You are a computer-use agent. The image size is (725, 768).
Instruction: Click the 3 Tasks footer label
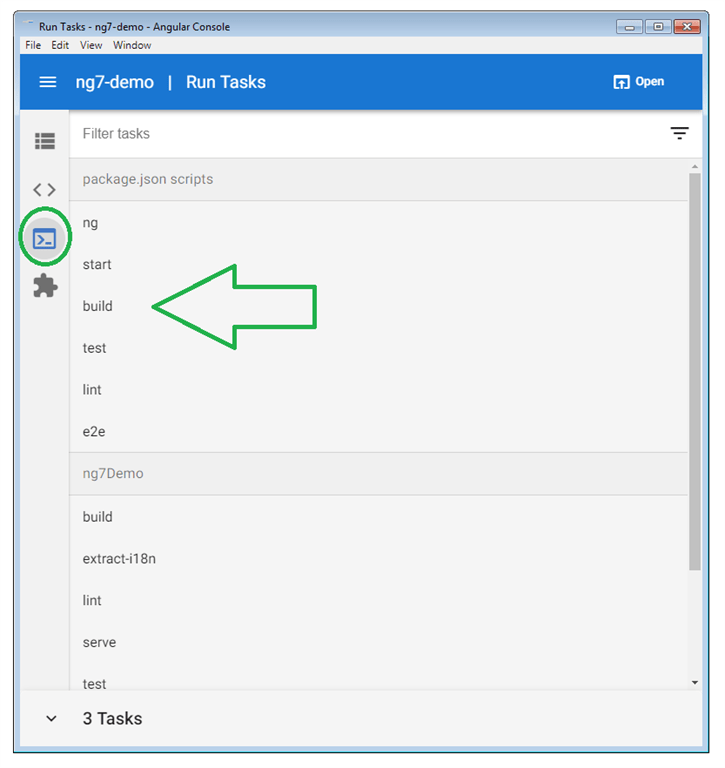click(x=112, y=719)
